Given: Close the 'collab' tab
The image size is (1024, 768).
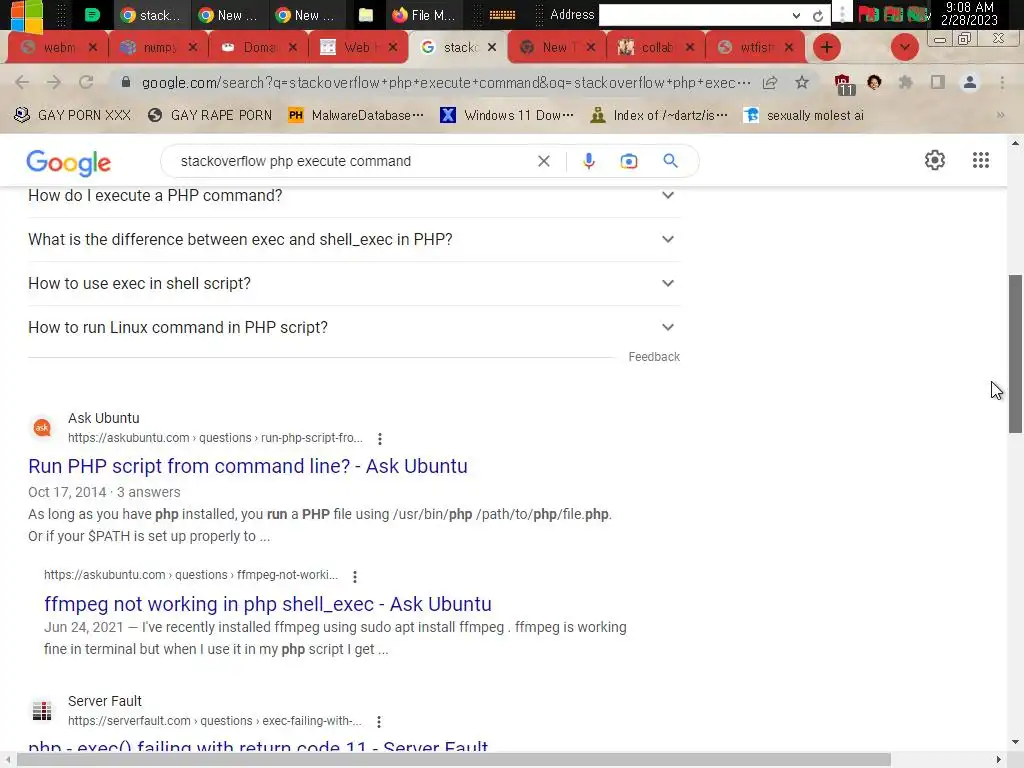Looking at the screenshot, I should pyautogui.click(x=690, y=47).
